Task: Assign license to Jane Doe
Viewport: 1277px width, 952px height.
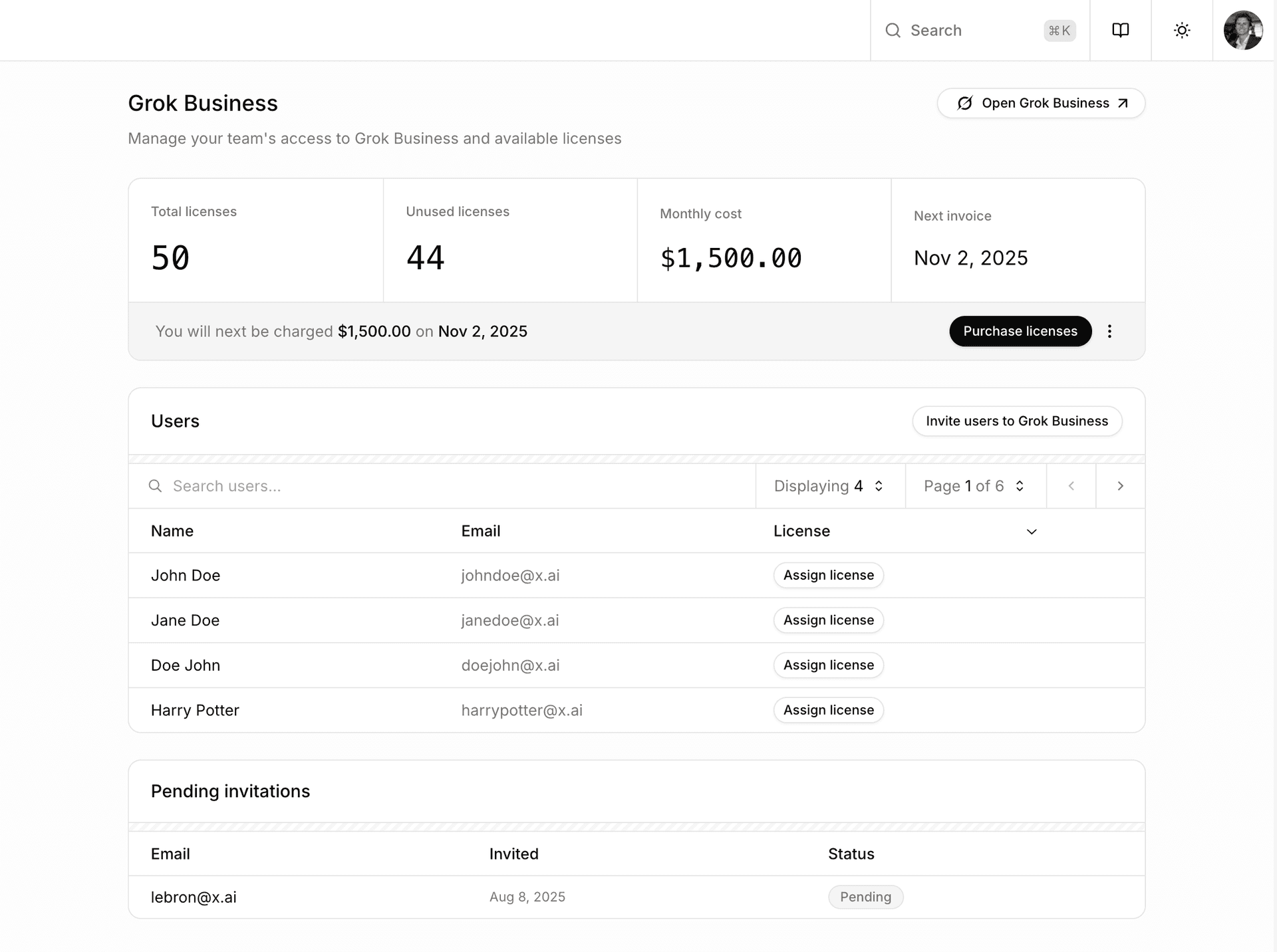Action: click(x=828, y=620)
